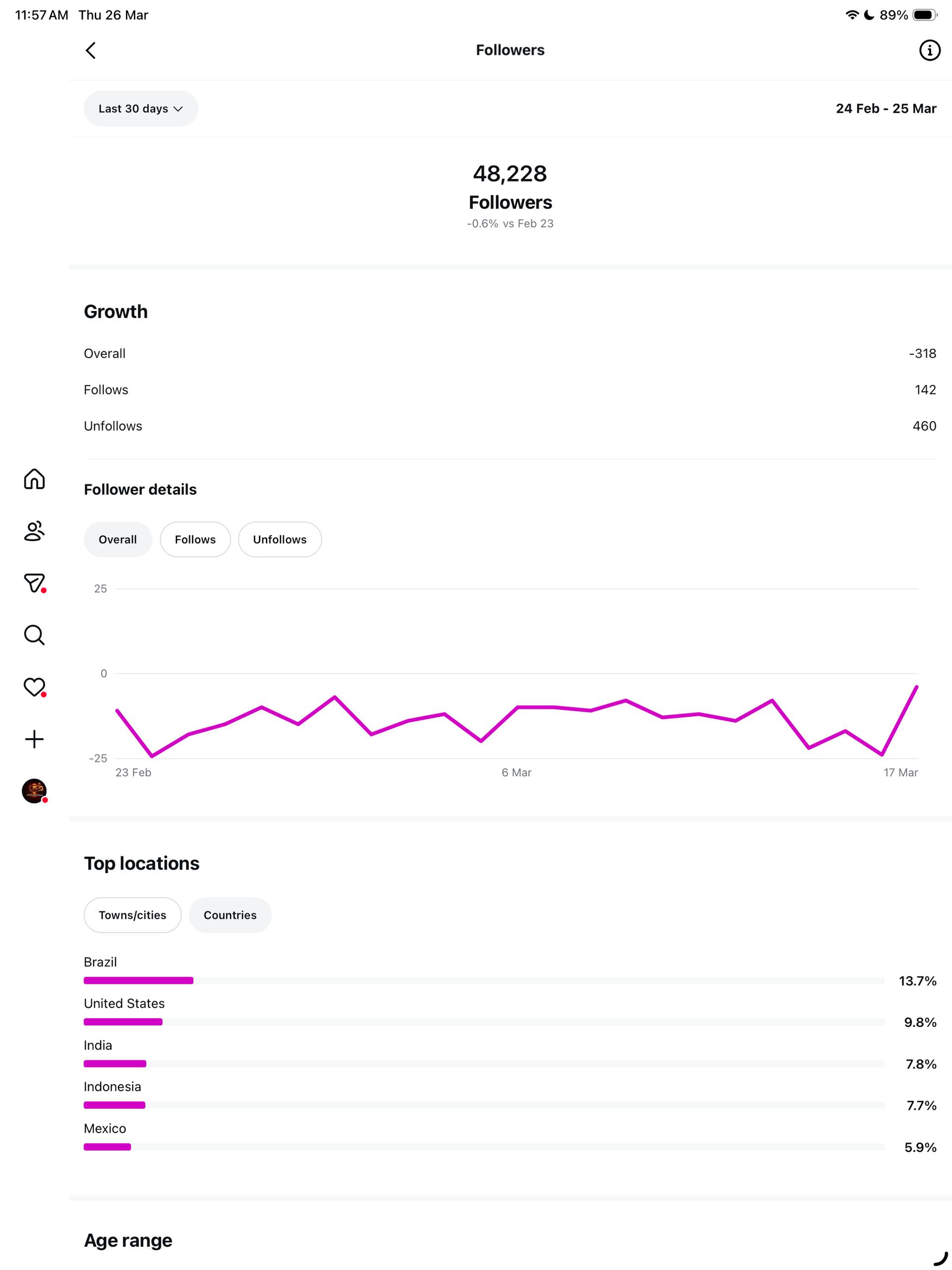
Task: Go back using the back arrow
Action: 91,51
